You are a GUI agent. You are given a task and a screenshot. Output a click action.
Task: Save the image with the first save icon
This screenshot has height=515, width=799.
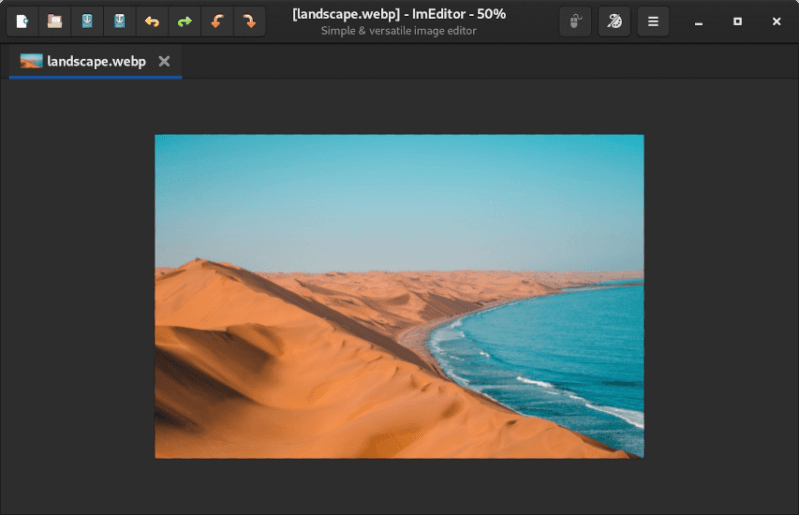click(x=87, y=21)
